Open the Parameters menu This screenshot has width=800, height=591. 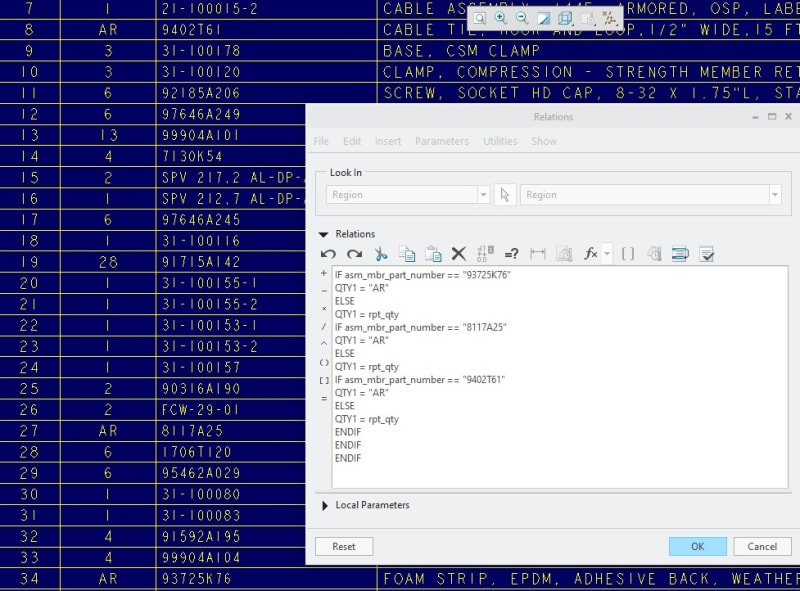click(442, 141)
